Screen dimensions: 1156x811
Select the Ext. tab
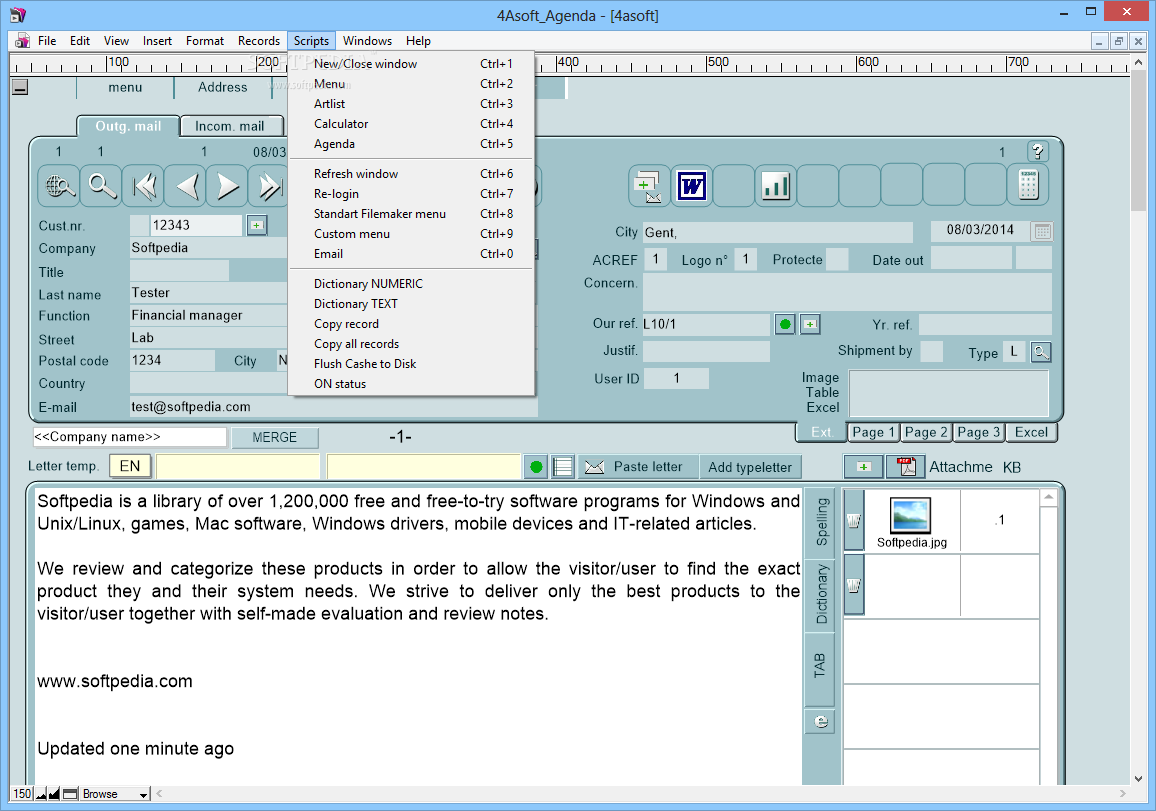(x=821, y=433)
